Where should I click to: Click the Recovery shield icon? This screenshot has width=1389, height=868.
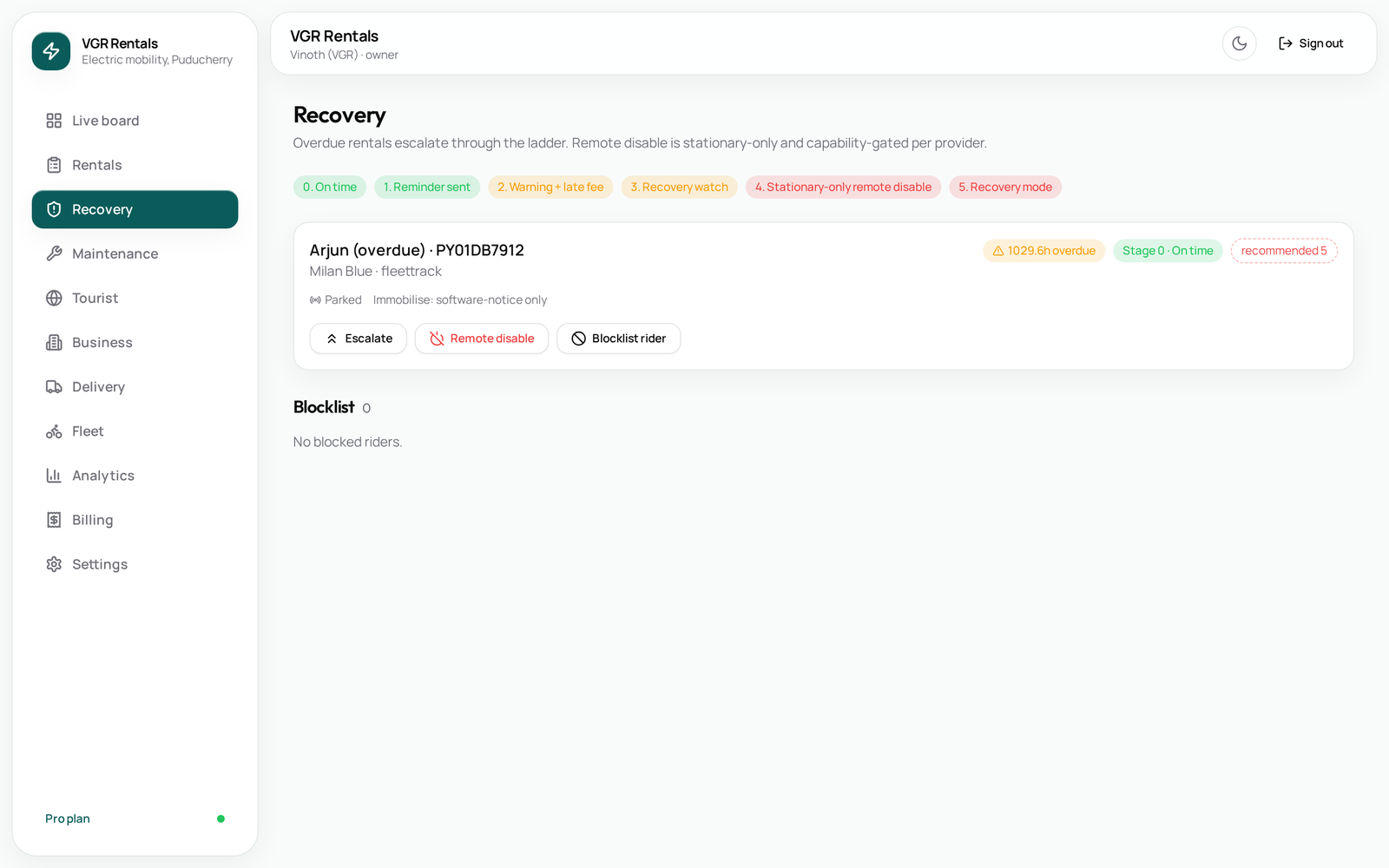(54, 209)
